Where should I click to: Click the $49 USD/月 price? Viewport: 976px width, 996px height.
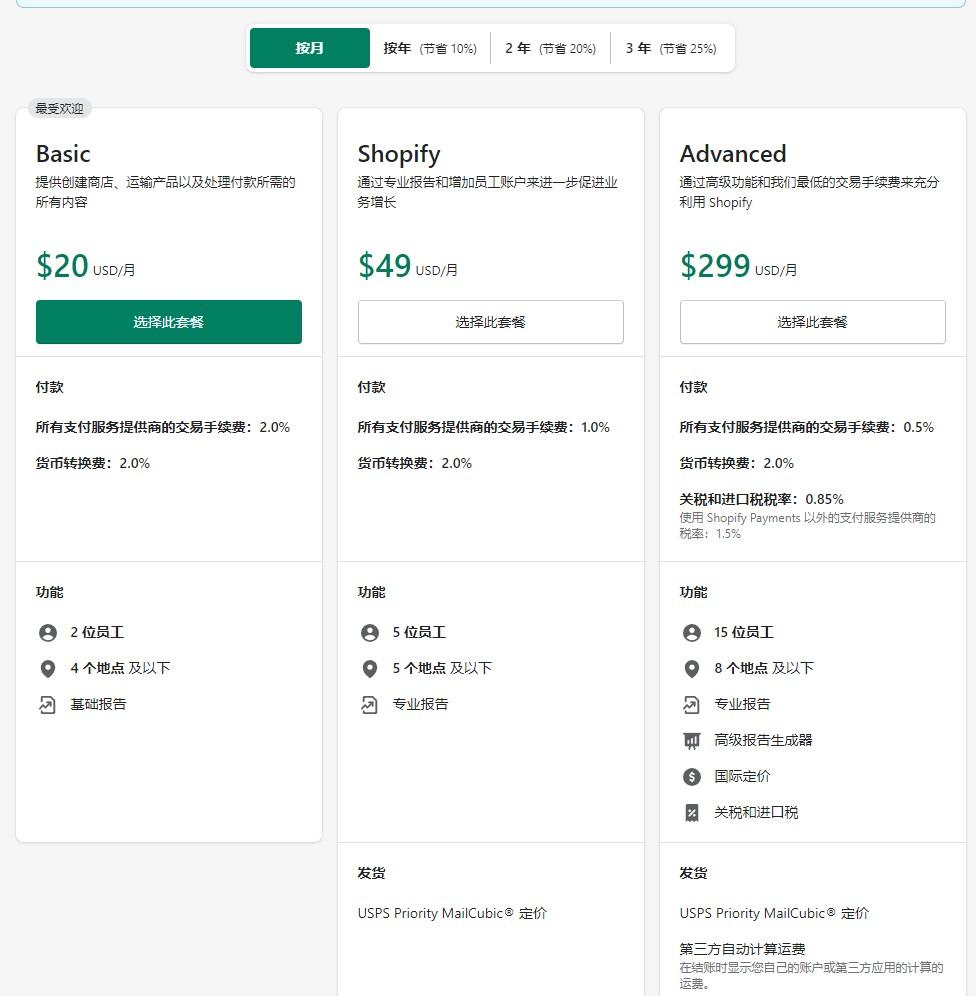408,266
